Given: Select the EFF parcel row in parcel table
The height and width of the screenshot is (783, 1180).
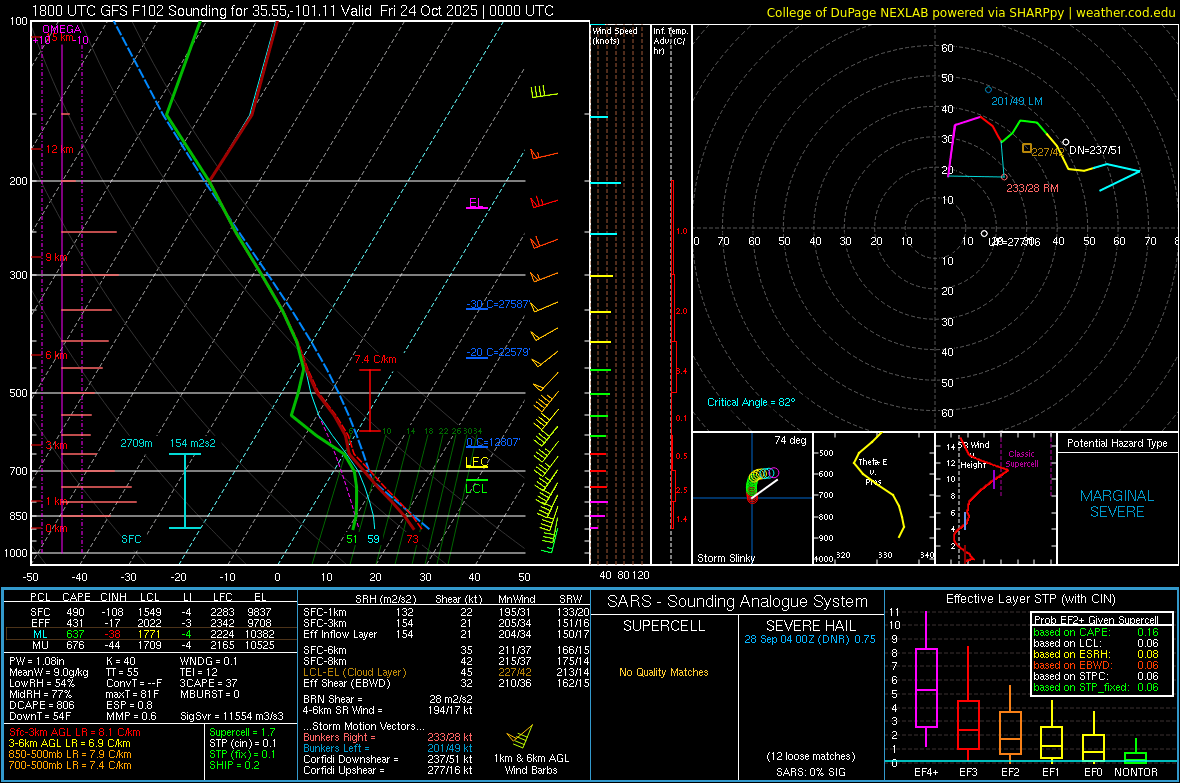Looking at the screenshot, I should [x=151, y=623].
